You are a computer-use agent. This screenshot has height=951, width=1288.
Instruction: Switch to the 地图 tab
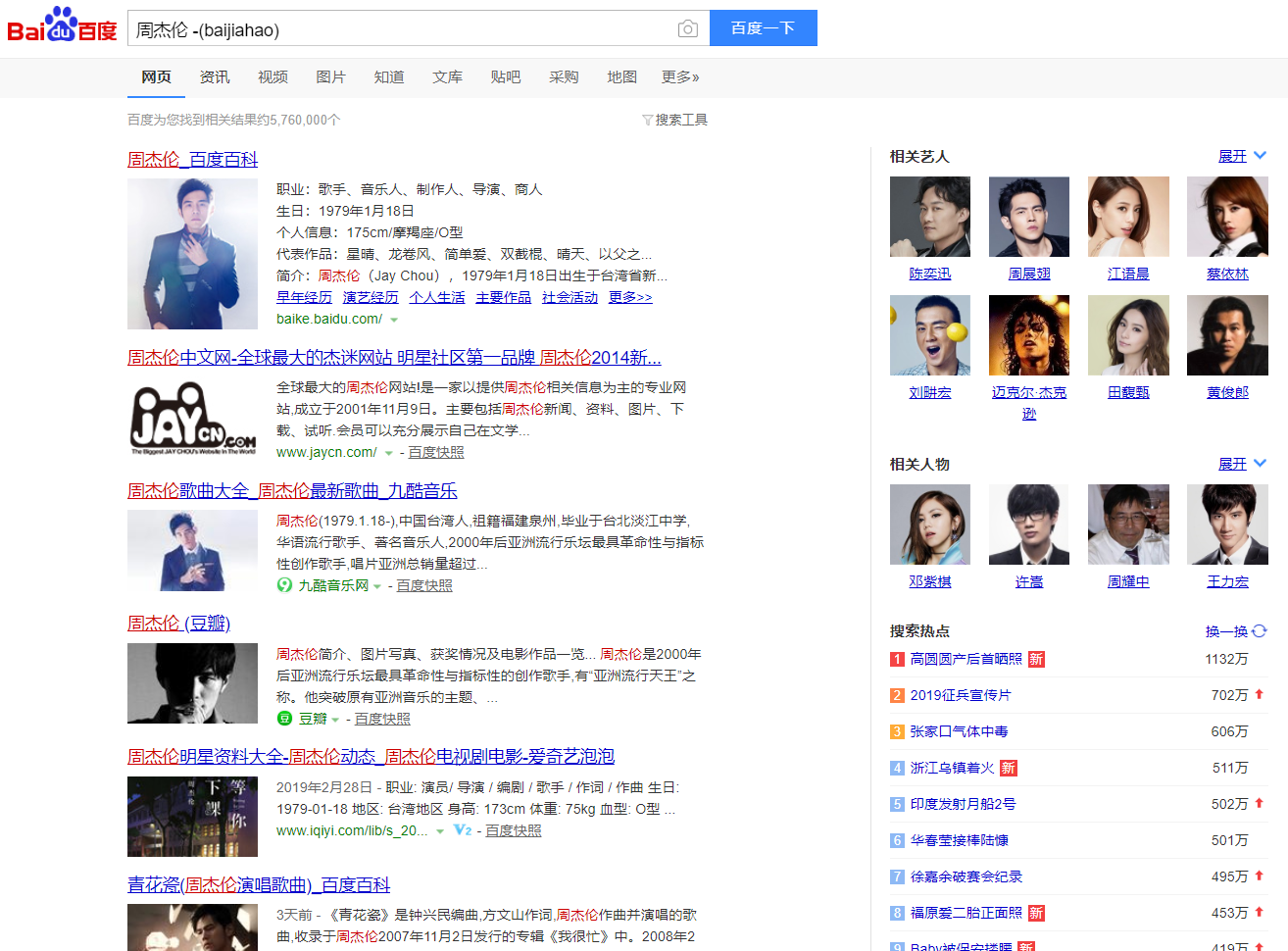pos(622,76)
